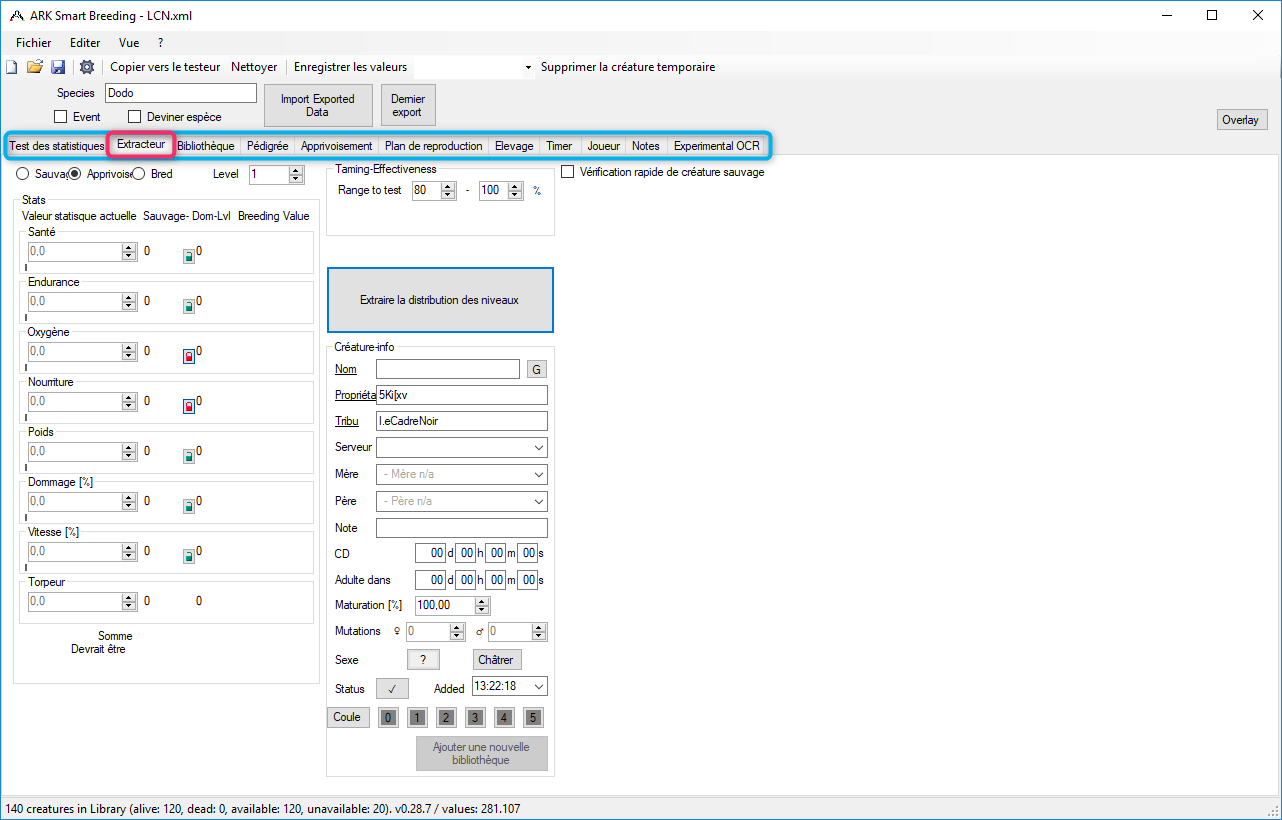Screen dimensions: 1282x820
Task: Click color region swatch 4
Action: point(504,717)
